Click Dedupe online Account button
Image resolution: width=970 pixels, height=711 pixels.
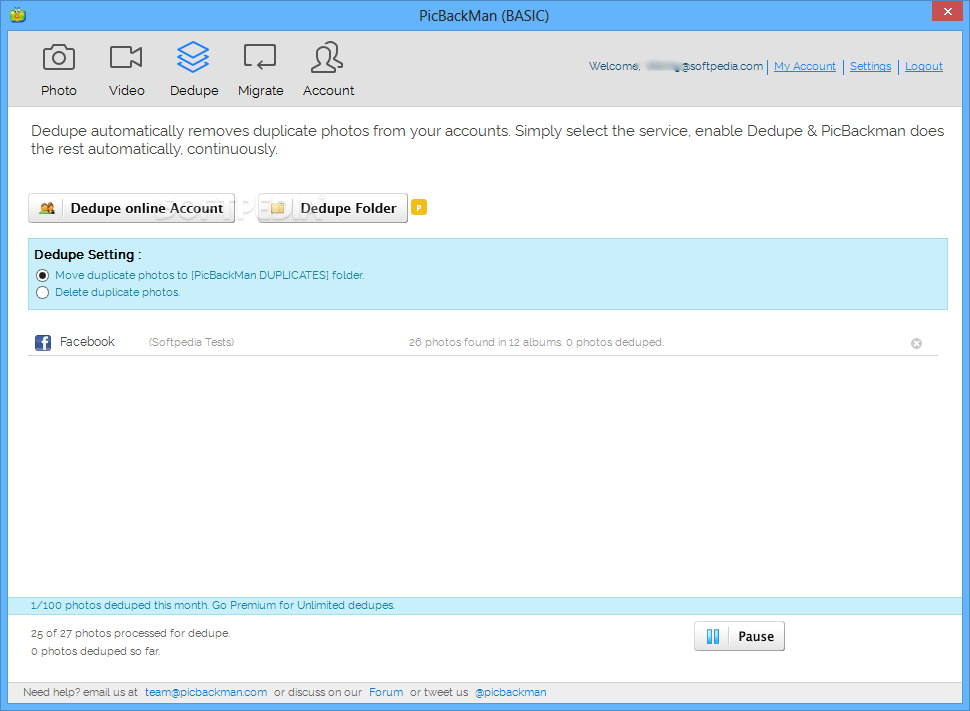[131, 208]
